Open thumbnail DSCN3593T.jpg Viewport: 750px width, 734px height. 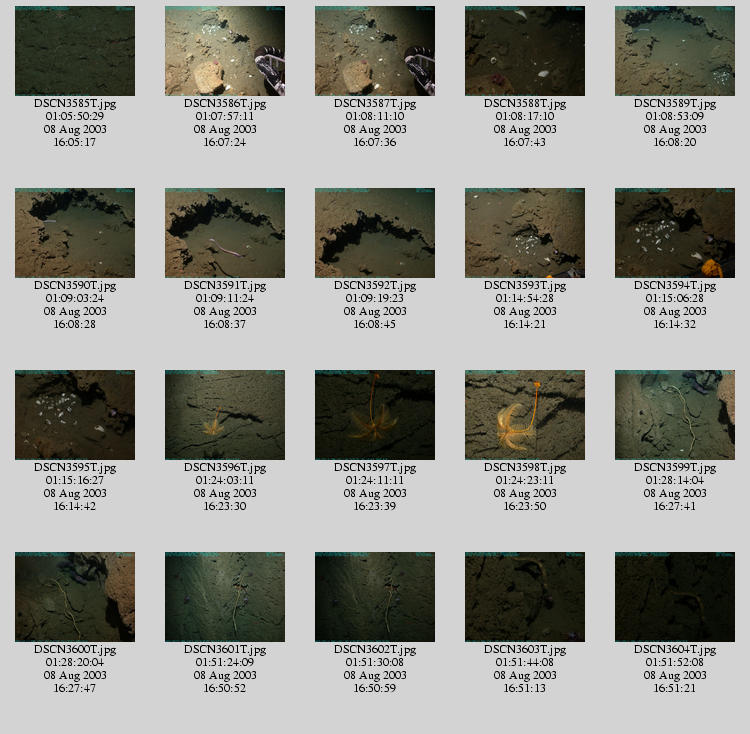click(525, 233)
